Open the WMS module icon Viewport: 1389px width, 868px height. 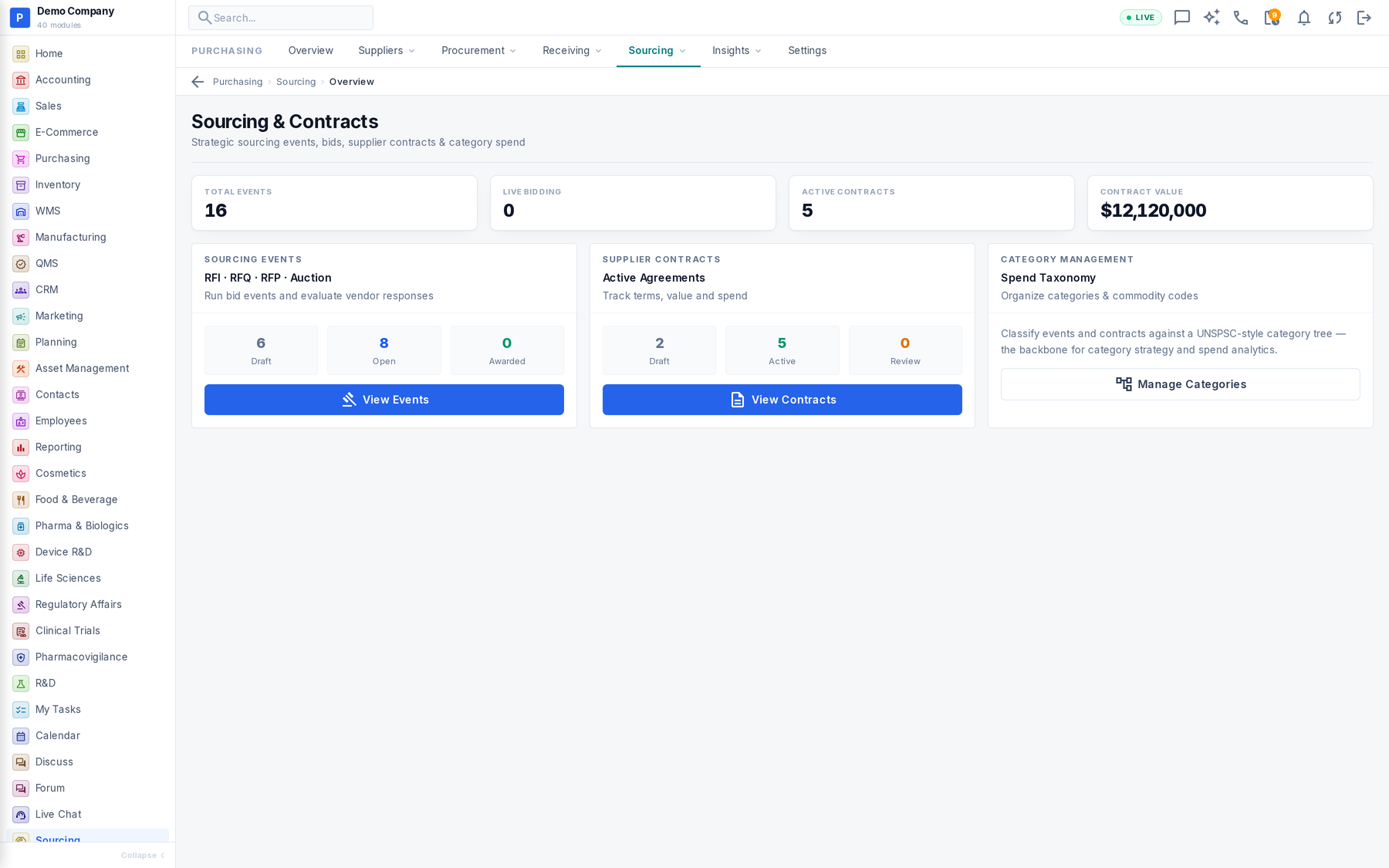[x=21, y=211]
